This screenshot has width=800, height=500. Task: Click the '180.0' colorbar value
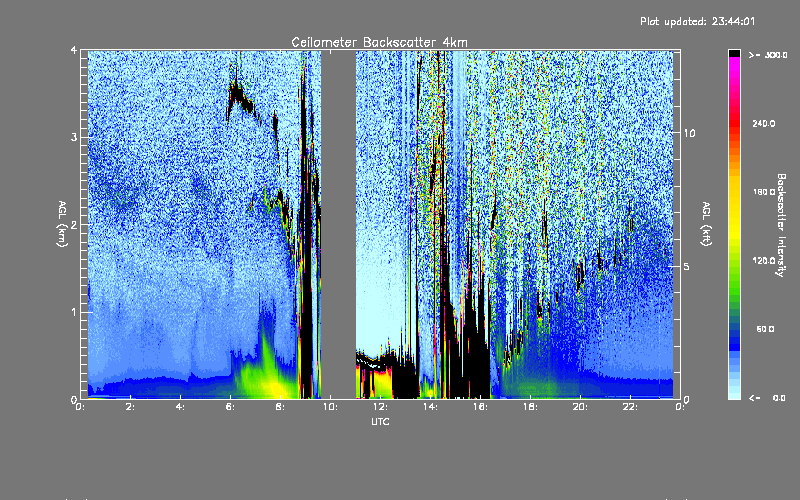[x=764, y=192]
